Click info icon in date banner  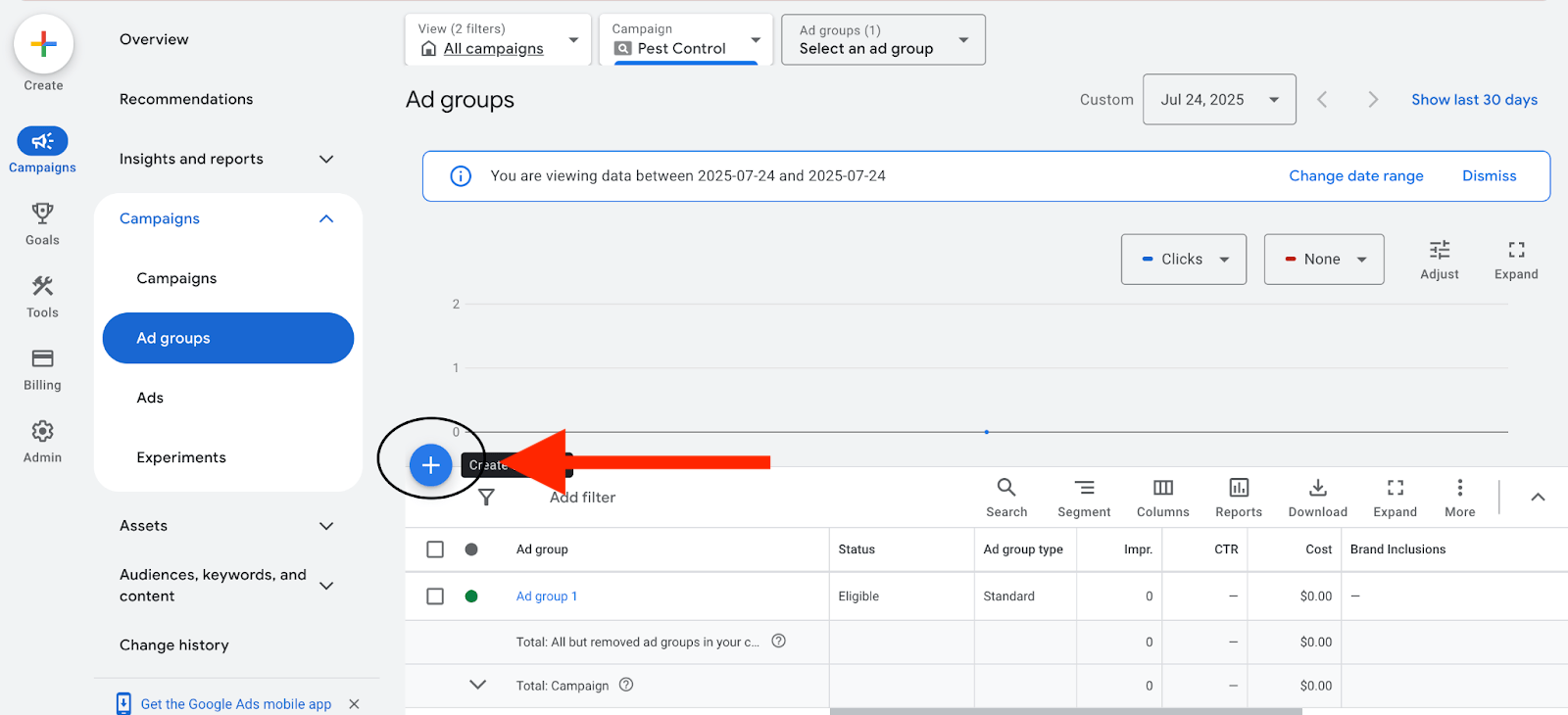point(461,176)
